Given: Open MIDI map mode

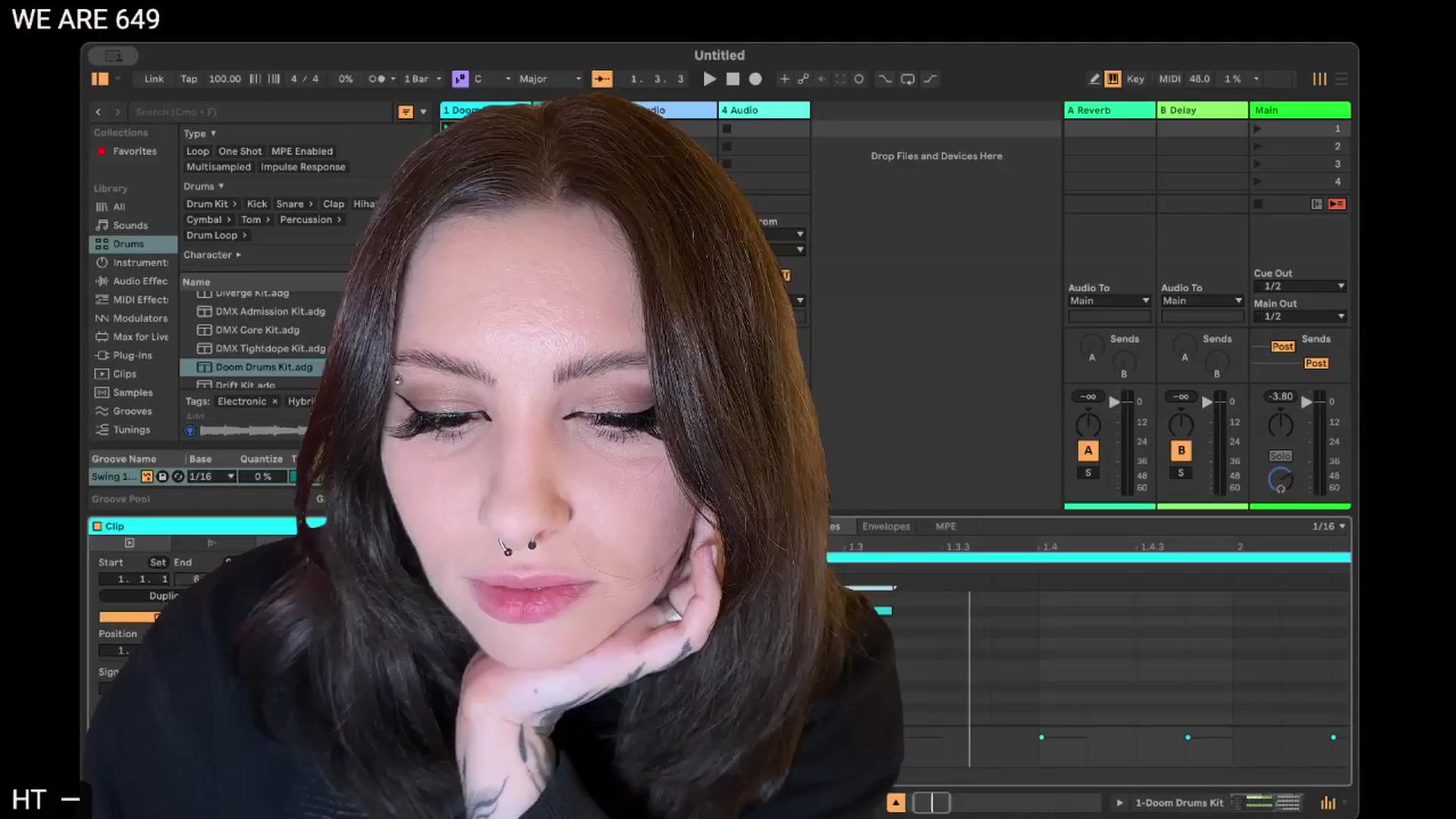Looking at the screenshot, I should pos(1169,79).
